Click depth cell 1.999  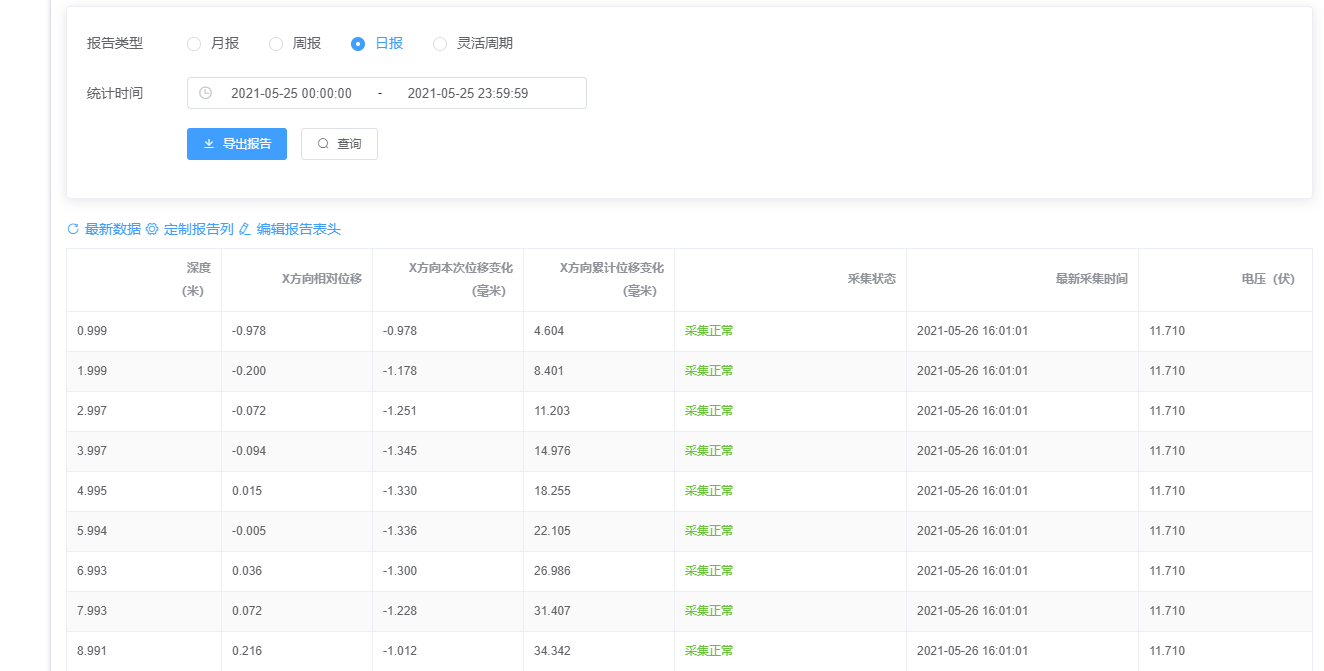92,371
